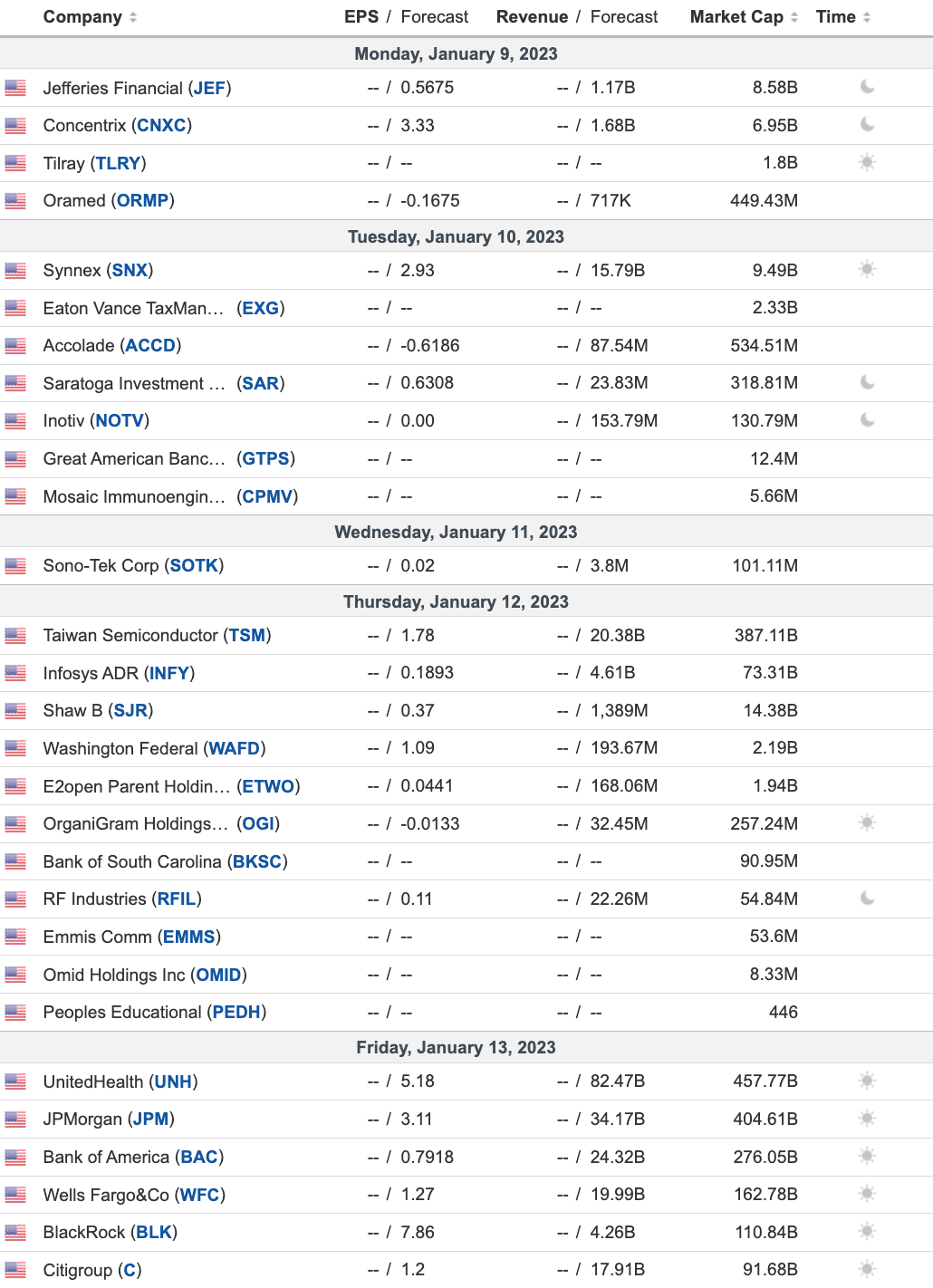933x1288 pixels.
Task: Open the CNXC ticker link
Action: pyautogui.click(x=161, y=126)
